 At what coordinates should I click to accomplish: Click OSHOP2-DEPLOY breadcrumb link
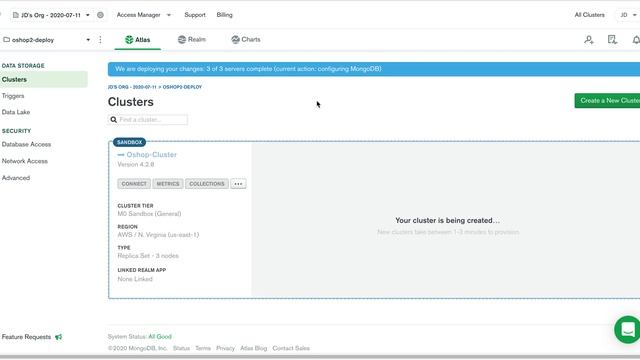click(182, 87)
